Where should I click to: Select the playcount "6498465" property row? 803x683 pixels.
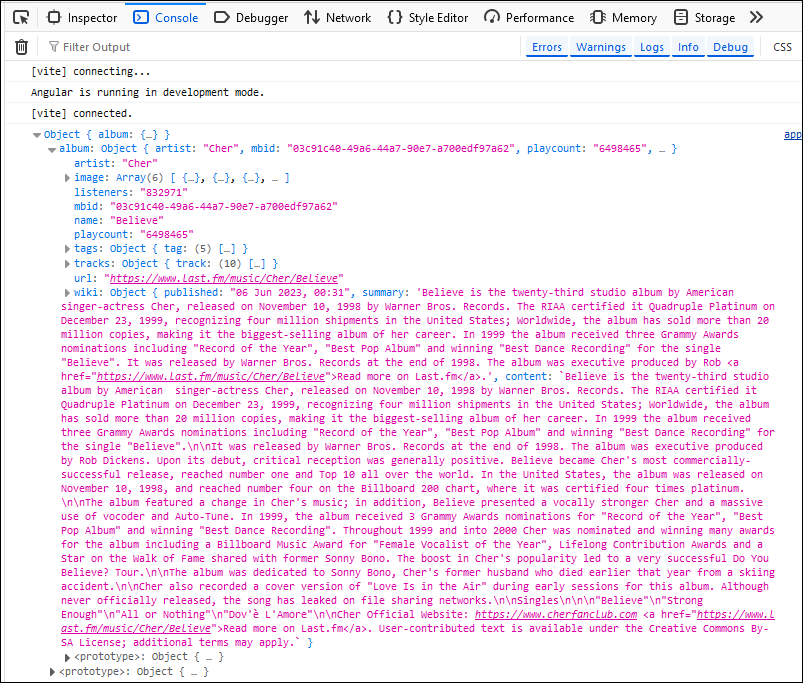tap(134, 234)
